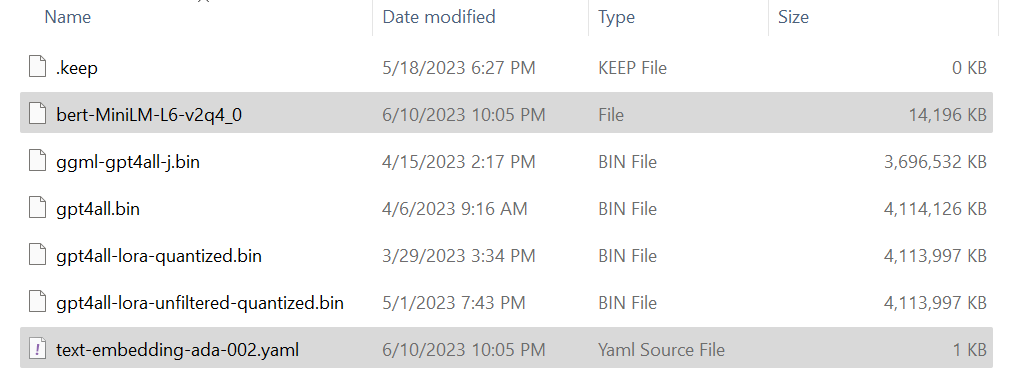Sort by Size column header
Screen dimensions: 1009x382
[x=793, y=17]
